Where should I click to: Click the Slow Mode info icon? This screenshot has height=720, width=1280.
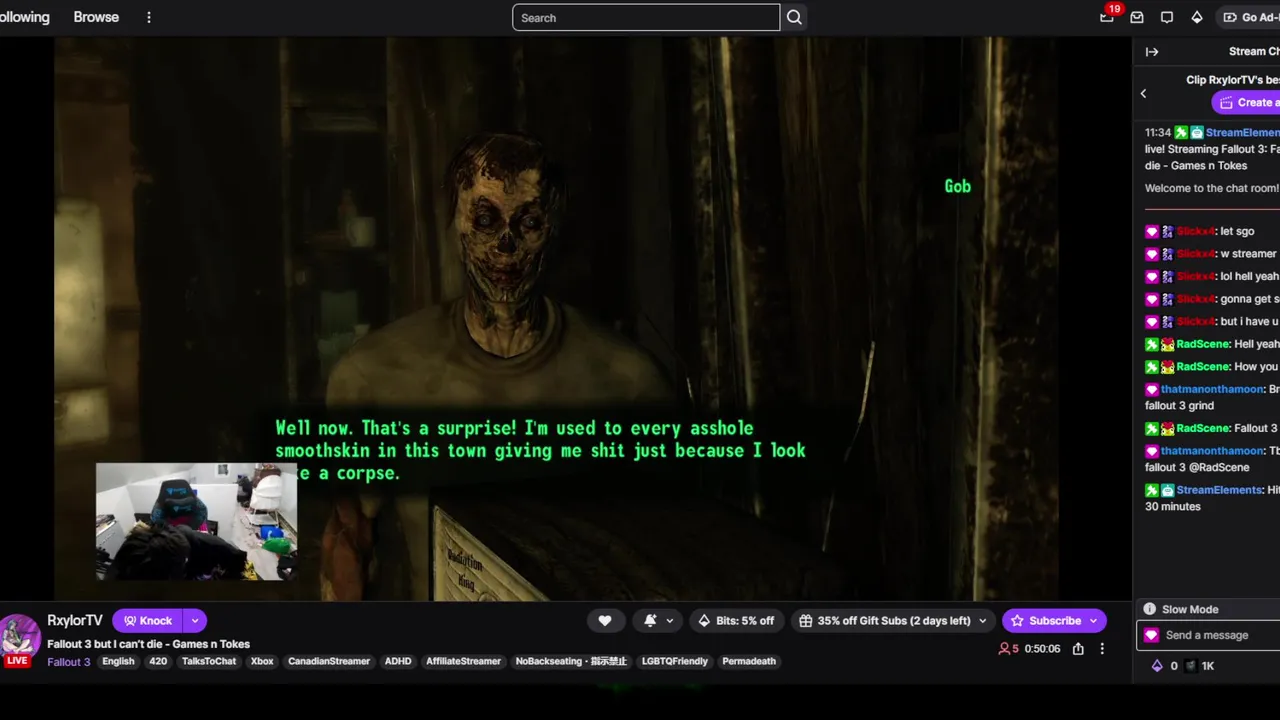coord(1150,609)
